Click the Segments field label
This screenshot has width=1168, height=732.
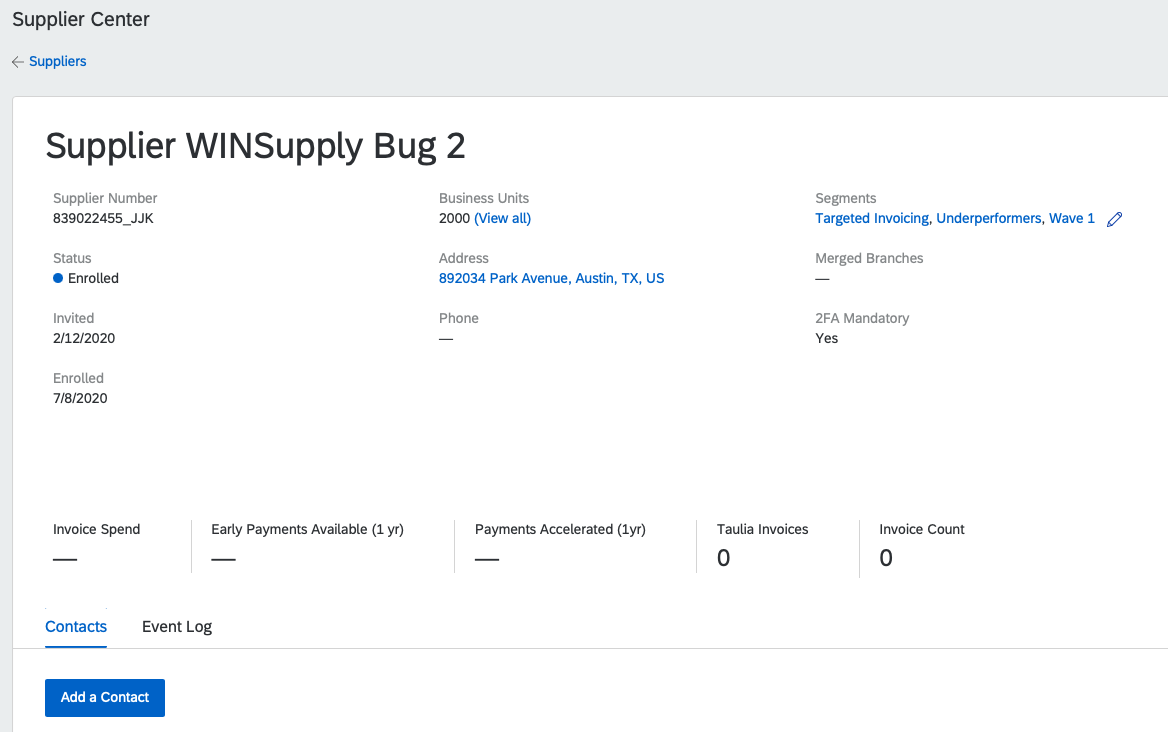click(x=845, y=198)
